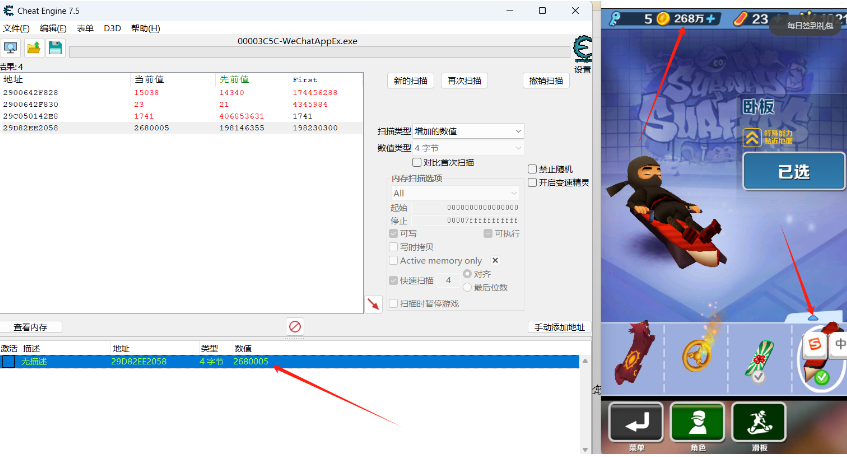Select the alignment radio button
This screenshot has height=457, width=847.
tap(467, 274)
